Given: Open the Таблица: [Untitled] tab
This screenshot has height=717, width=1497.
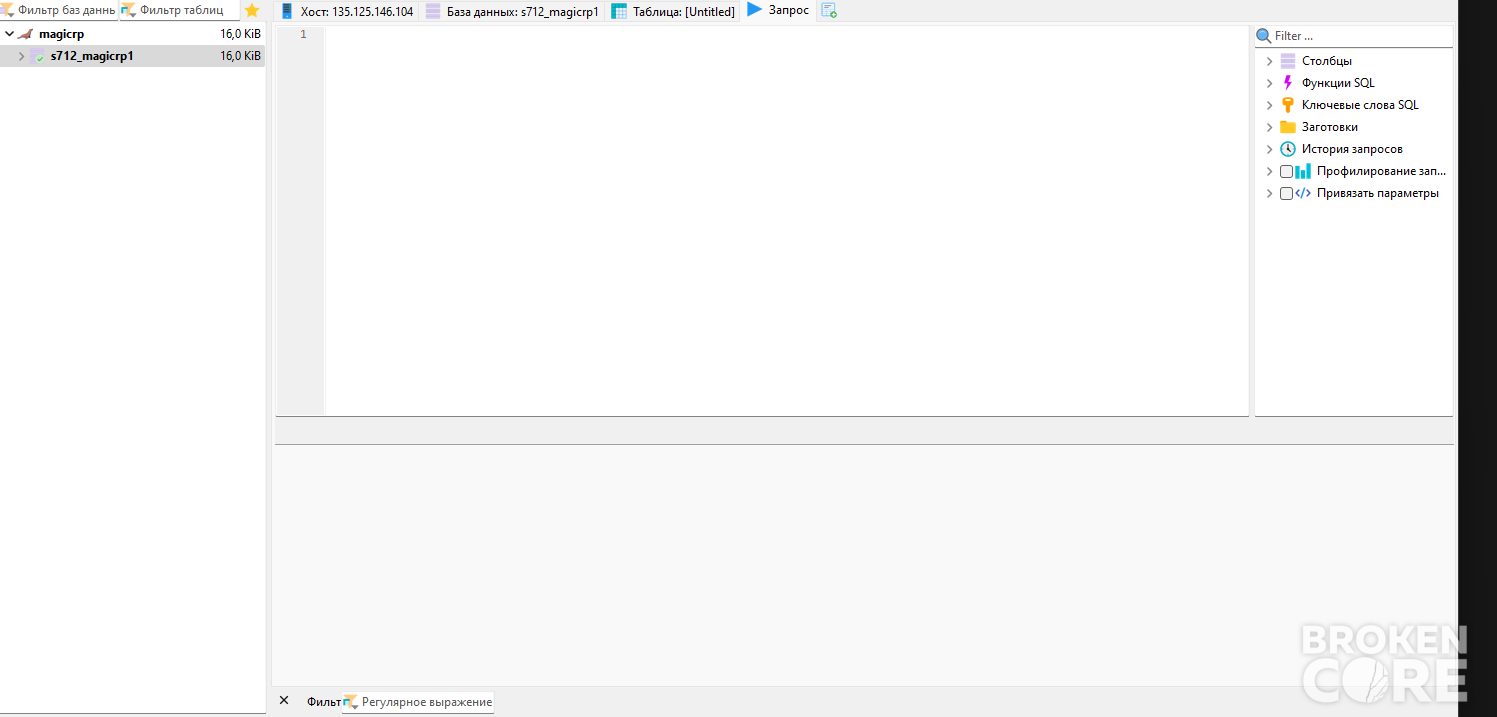Looking at the screenshot, I should point(673,11).
